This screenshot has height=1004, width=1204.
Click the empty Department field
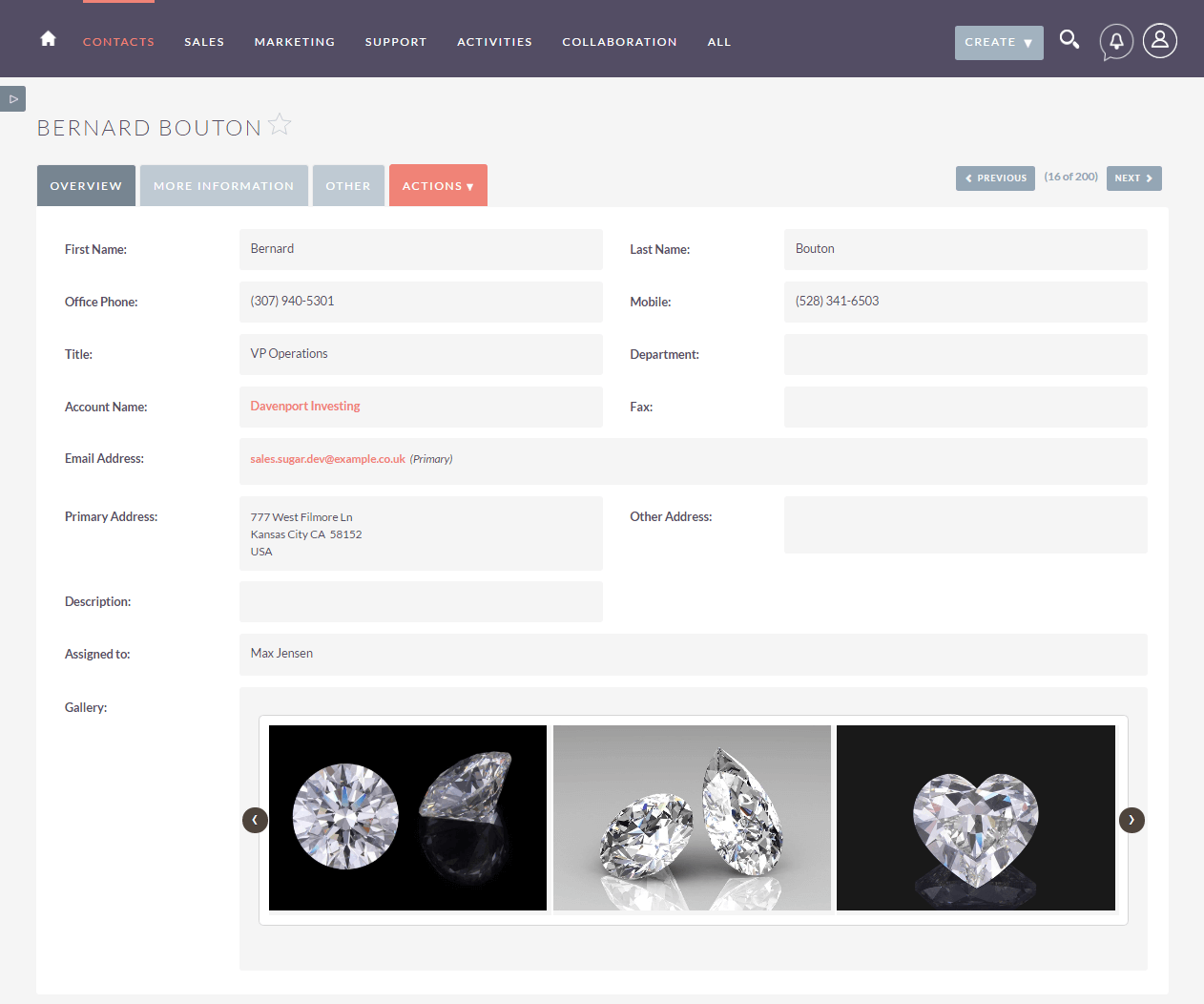965,354
